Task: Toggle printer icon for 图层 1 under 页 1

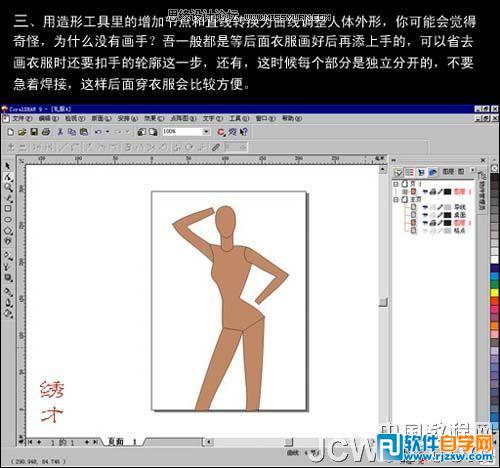Action: click(432, 192)
